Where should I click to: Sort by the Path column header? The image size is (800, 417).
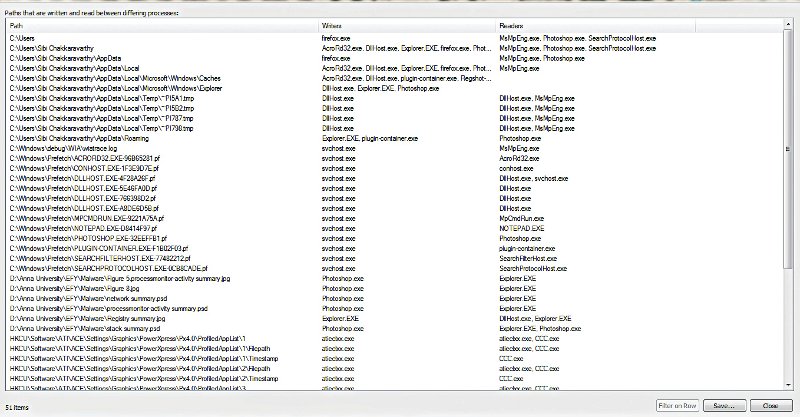click(x=163, y=26)
